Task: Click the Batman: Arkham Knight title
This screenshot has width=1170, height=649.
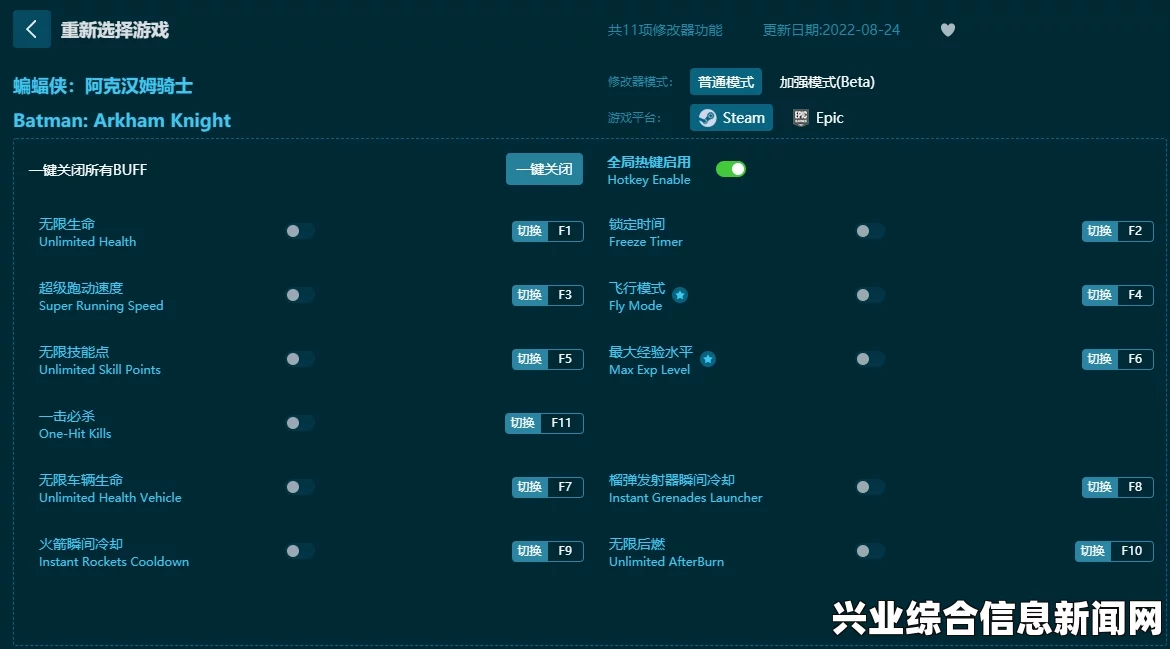Action: coord(122,120)
